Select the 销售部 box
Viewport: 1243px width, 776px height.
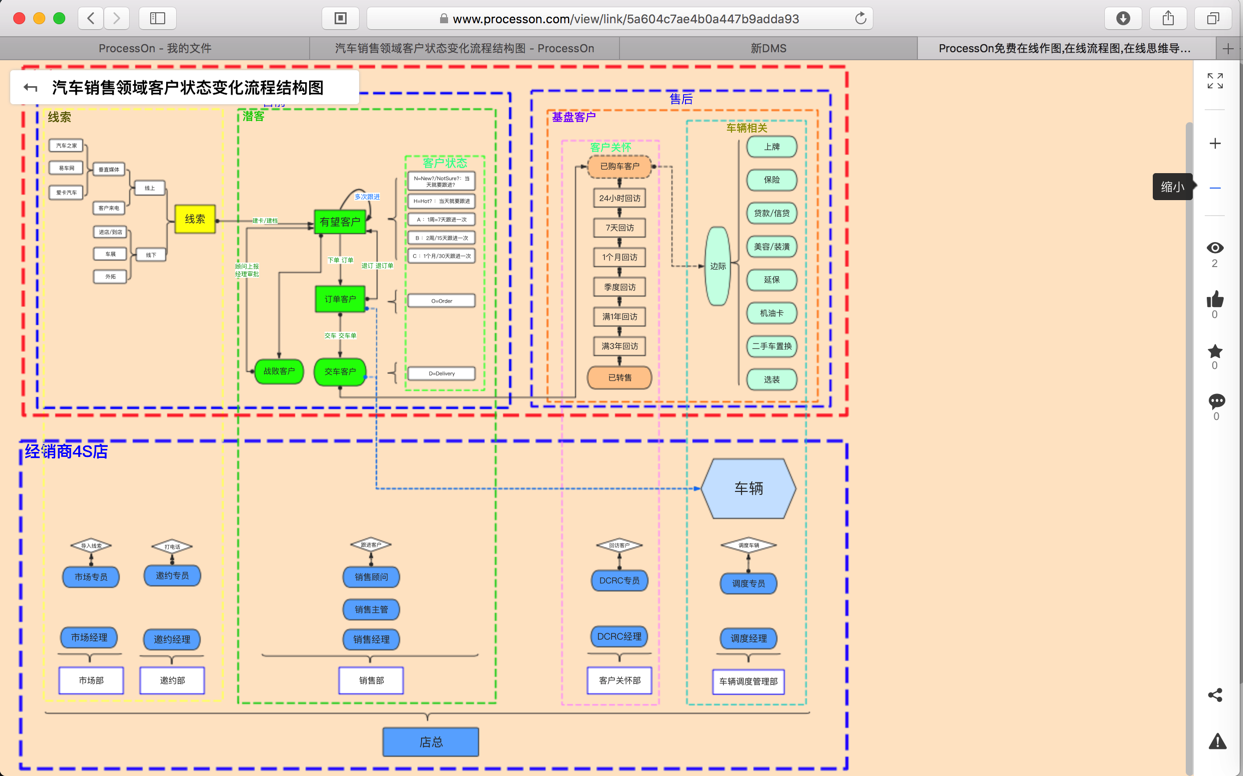pyautogui.click(x=371, y=681)
